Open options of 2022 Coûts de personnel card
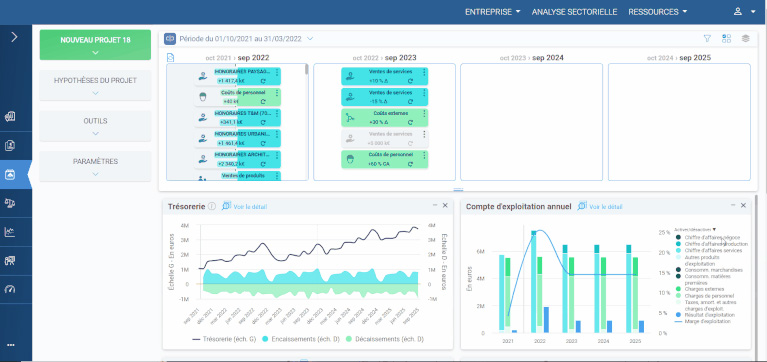Viewport: 767px width, 362px height. click(x=277, y=92)
